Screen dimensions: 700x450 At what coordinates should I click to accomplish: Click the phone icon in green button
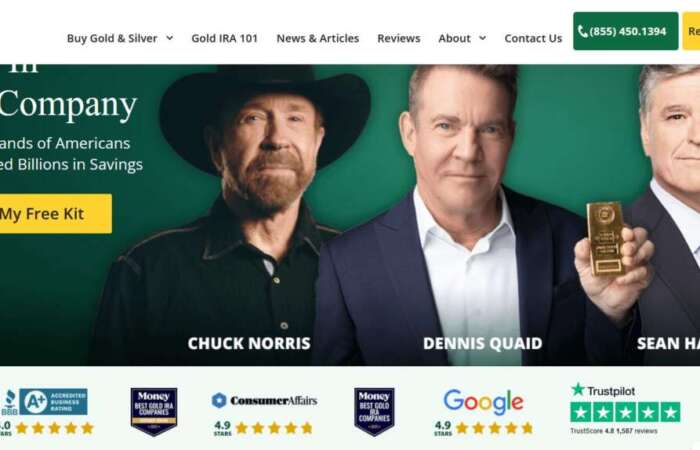(583, 31)
